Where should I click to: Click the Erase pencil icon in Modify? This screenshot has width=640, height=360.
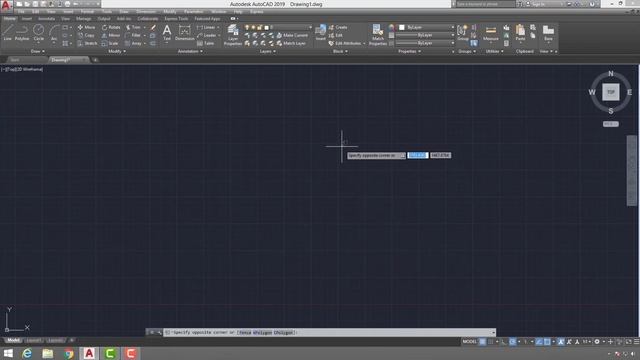(153, 27)
